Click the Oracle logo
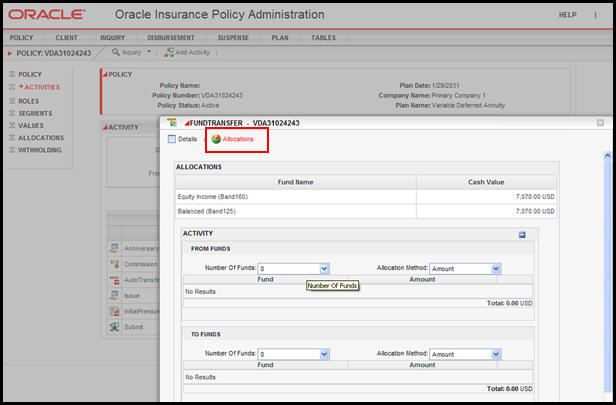Viewport: 616px width, 405px height. tap(46, 15)
